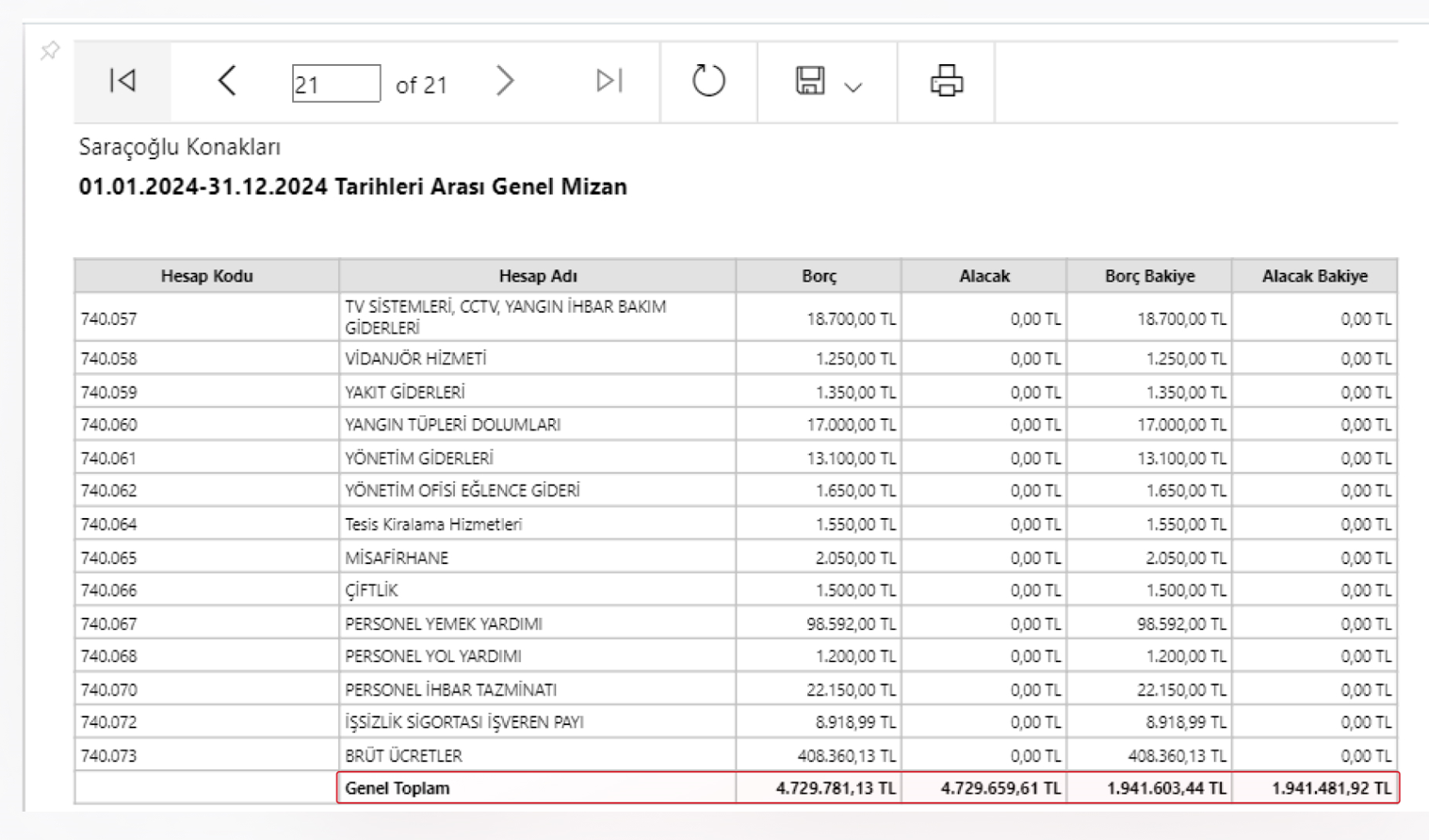This screenshot has width=1429, height=840.
Task: Click account code 740.067
Action: pos(109,623)
